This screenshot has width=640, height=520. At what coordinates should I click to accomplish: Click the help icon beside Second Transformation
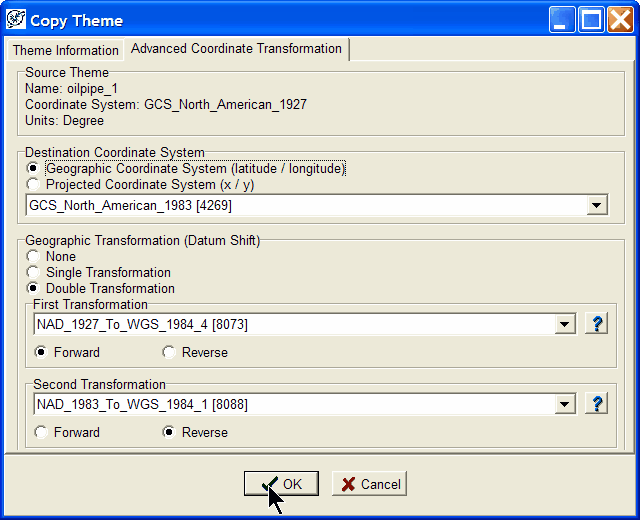point(597,403)
